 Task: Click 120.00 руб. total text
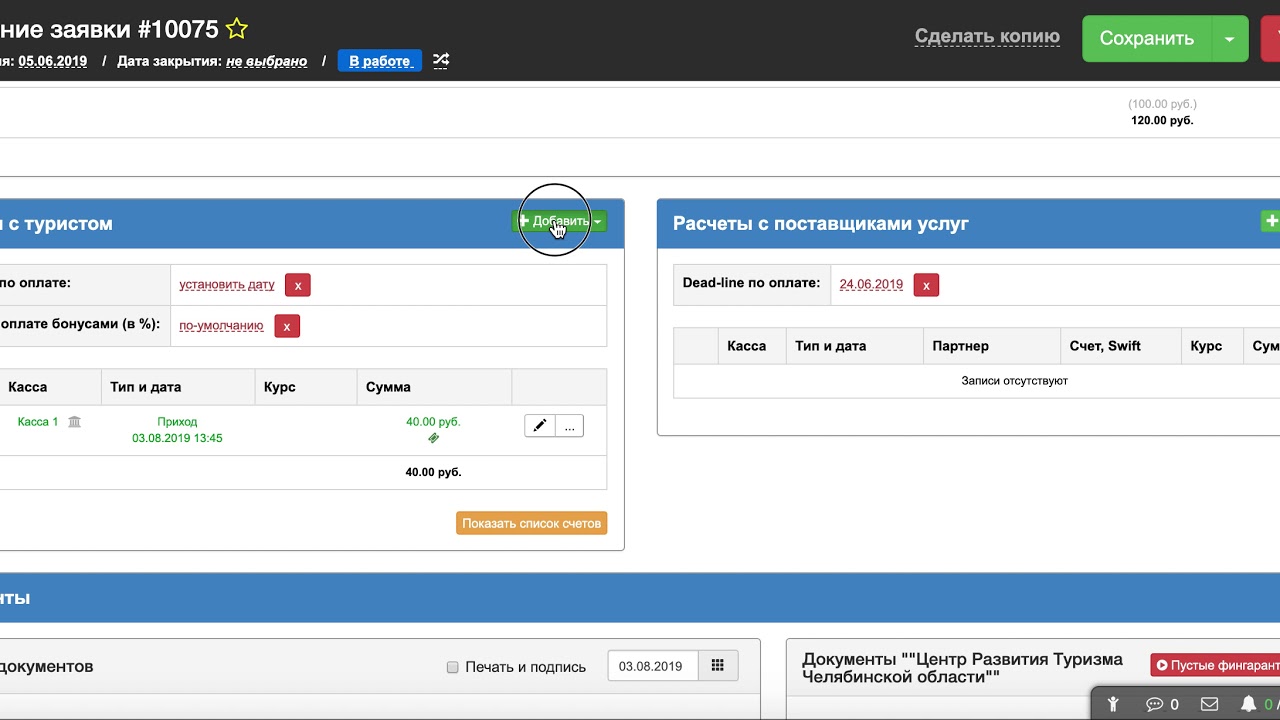click(x=1162, y=120)
